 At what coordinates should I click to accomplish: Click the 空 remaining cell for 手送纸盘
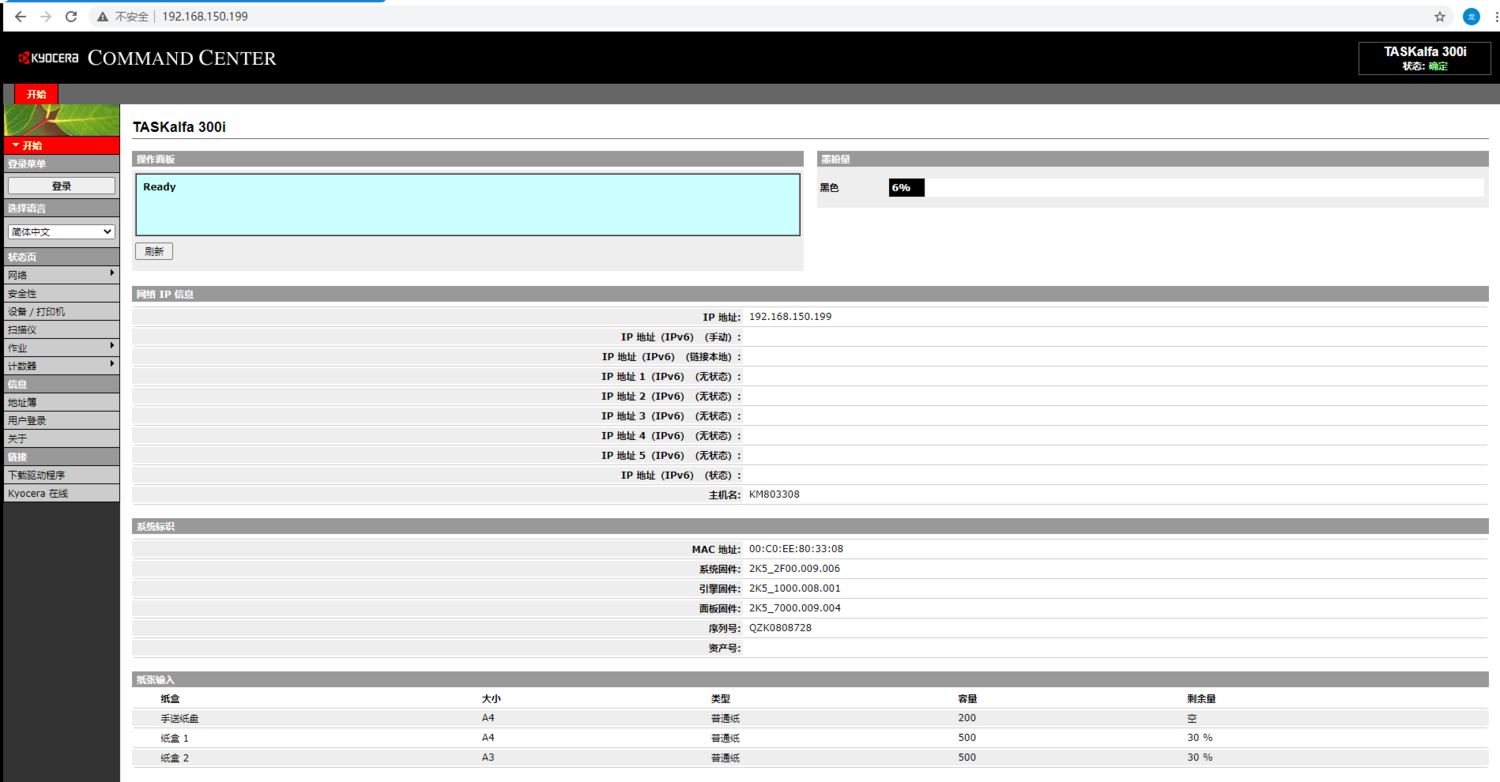pos(1192,718)
